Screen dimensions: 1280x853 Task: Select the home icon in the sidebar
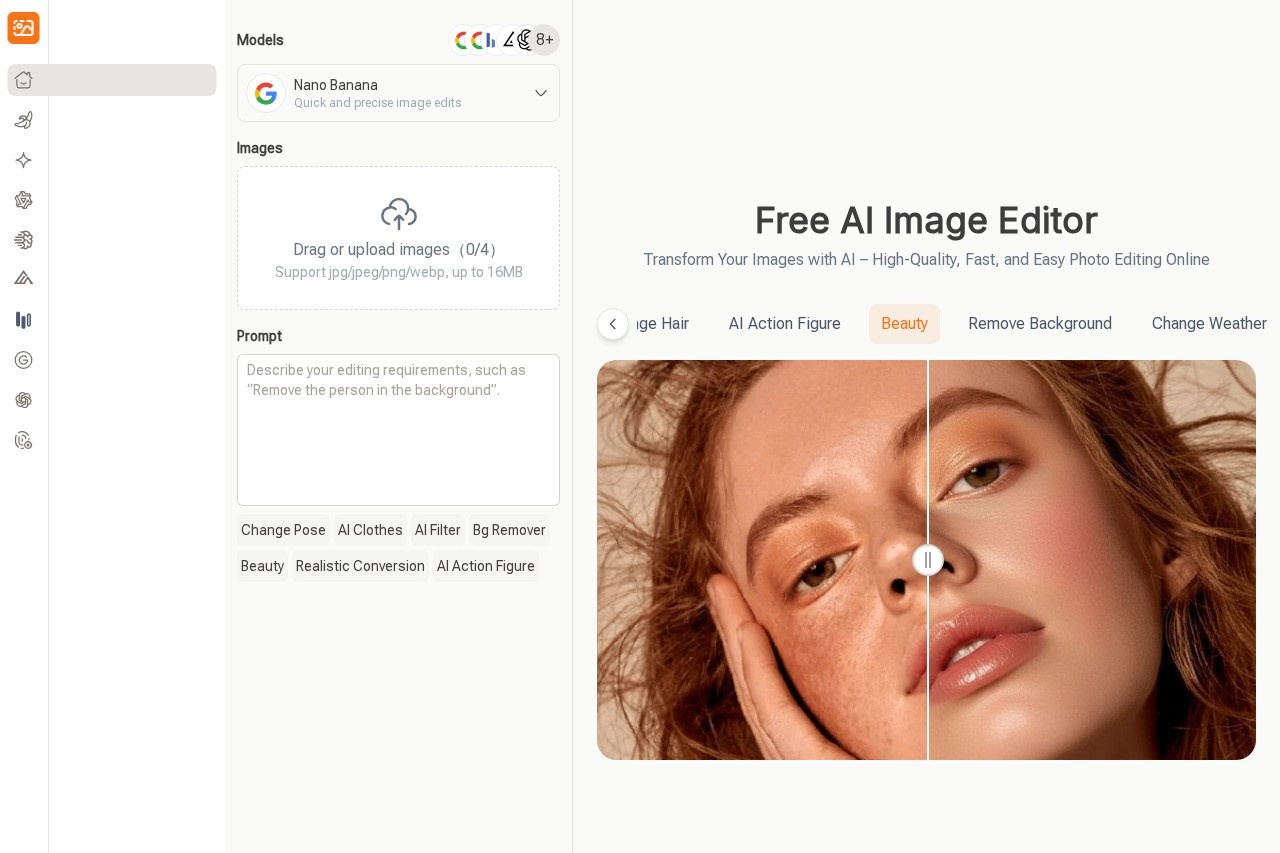coord(23,80)
